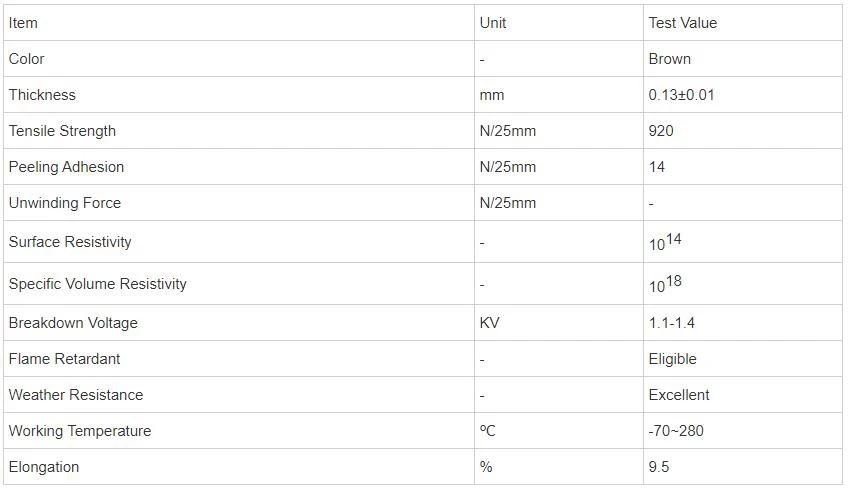The width and height of the screenshot is (848, 491).
Task: Click the Flame Retardant Eligible value
Action: (672, 359)
